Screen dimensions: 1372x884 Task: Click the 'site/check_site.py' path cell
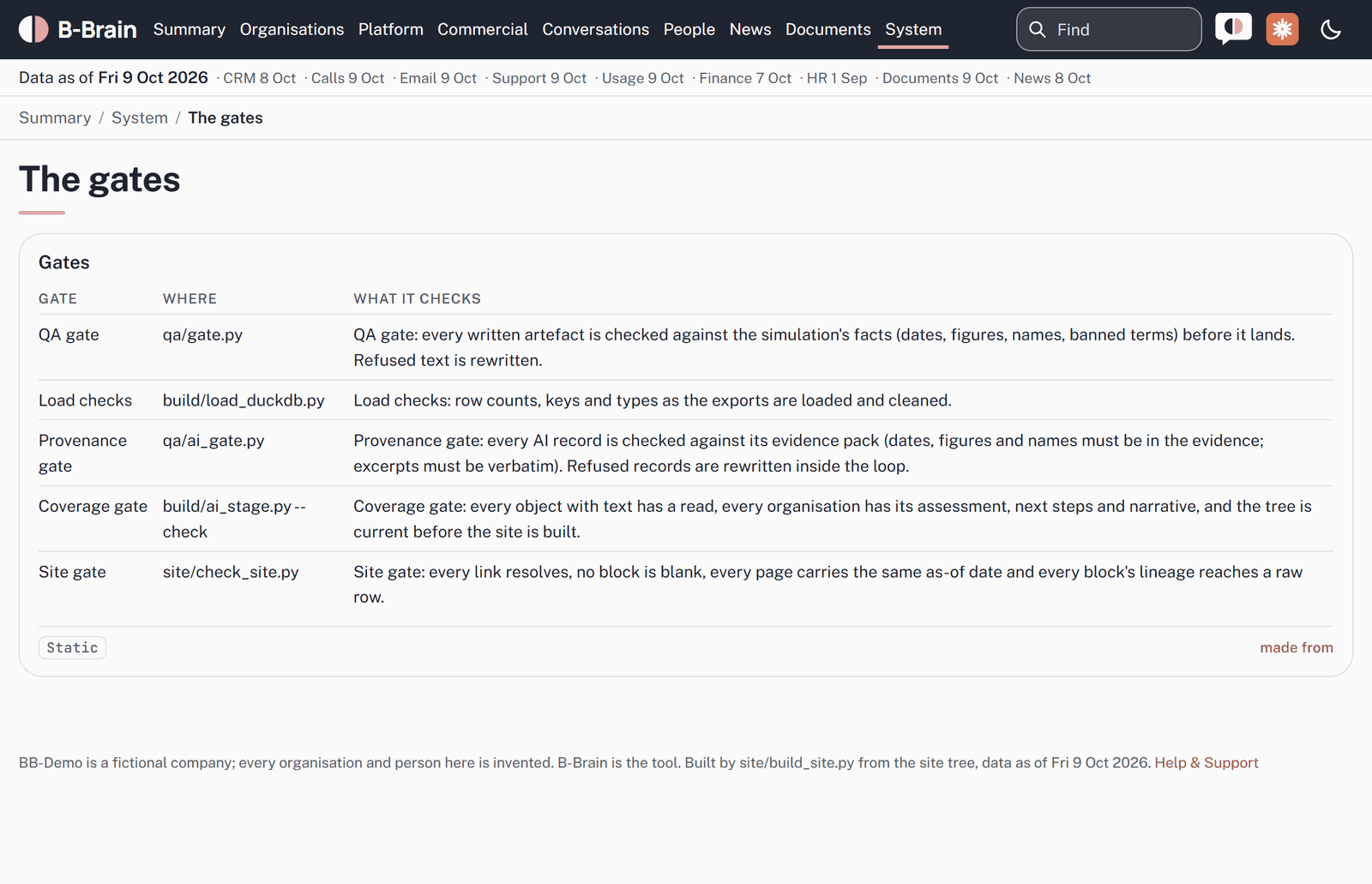pyautogui.click(x=231, y=572)
